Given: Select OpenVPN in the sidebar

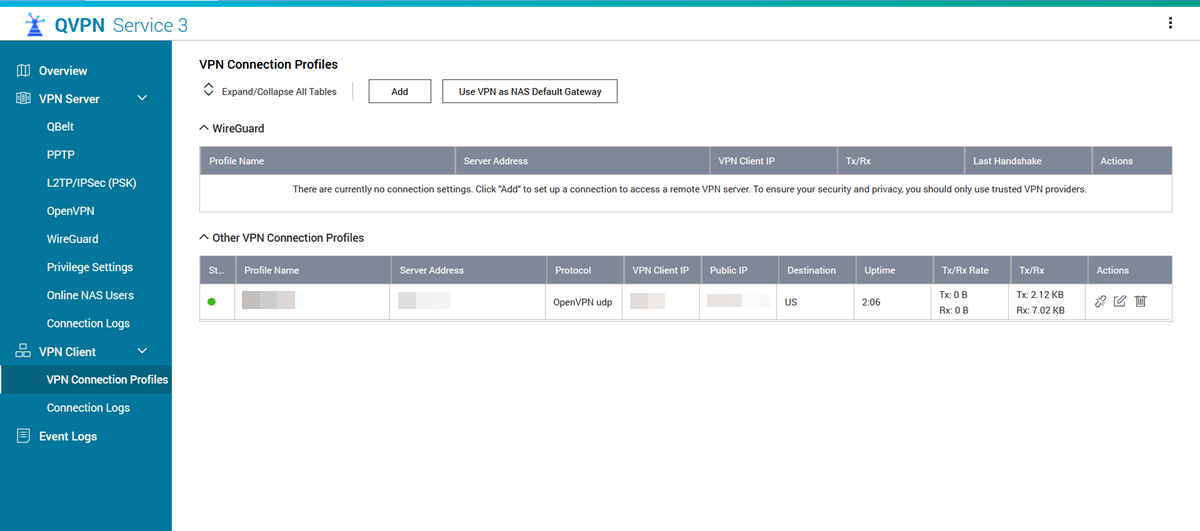Looking at the screenshot, I should point(70,211).
